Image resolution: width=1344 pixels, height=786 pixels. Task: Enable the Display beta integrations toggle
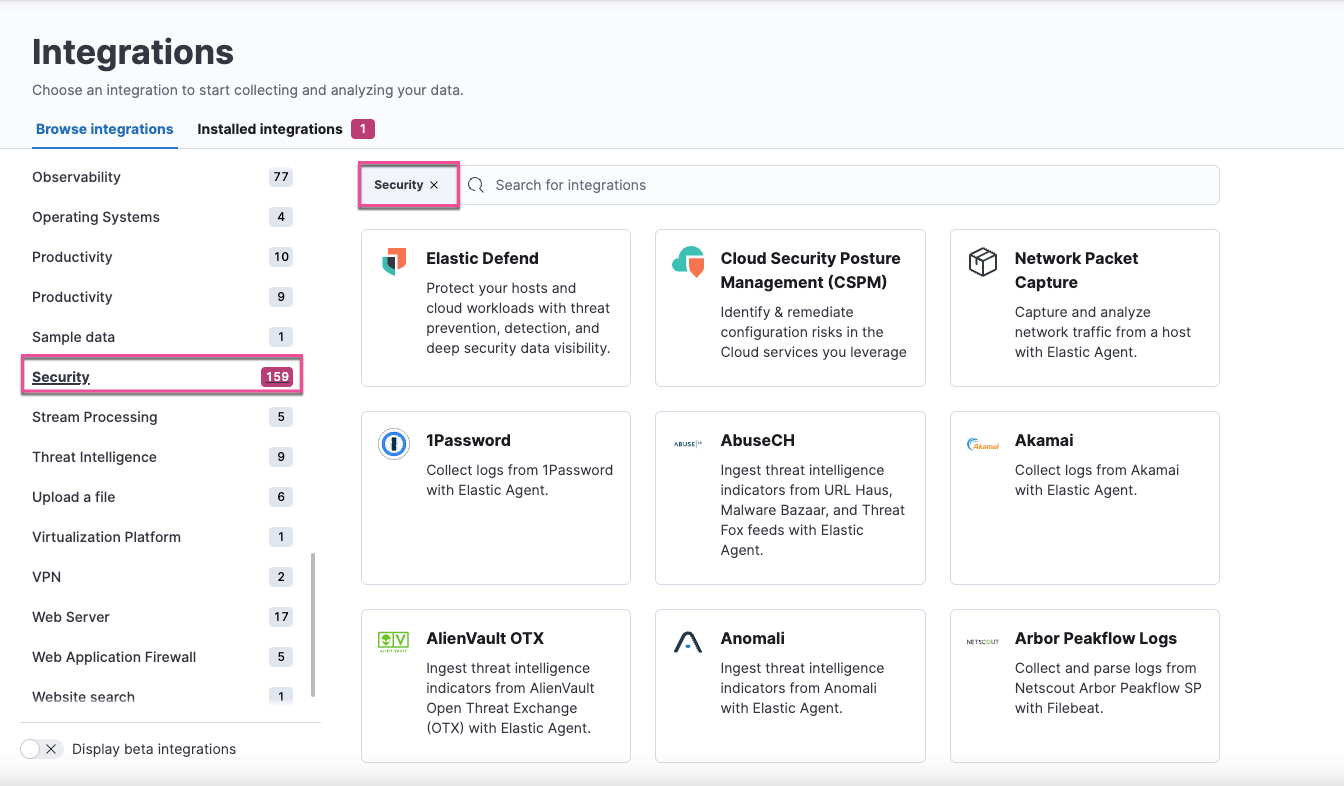coord(41,748)
